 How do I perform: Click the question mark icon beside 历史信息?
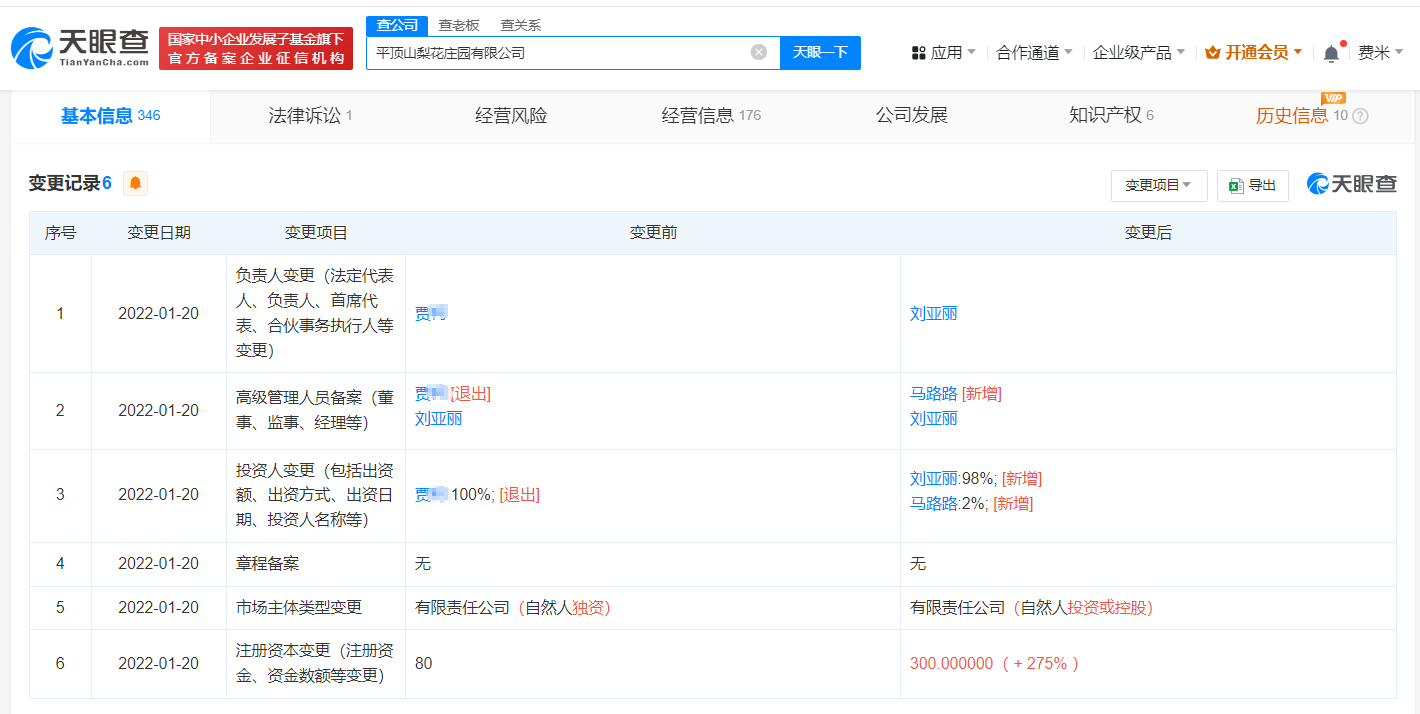coord(1361,115)
